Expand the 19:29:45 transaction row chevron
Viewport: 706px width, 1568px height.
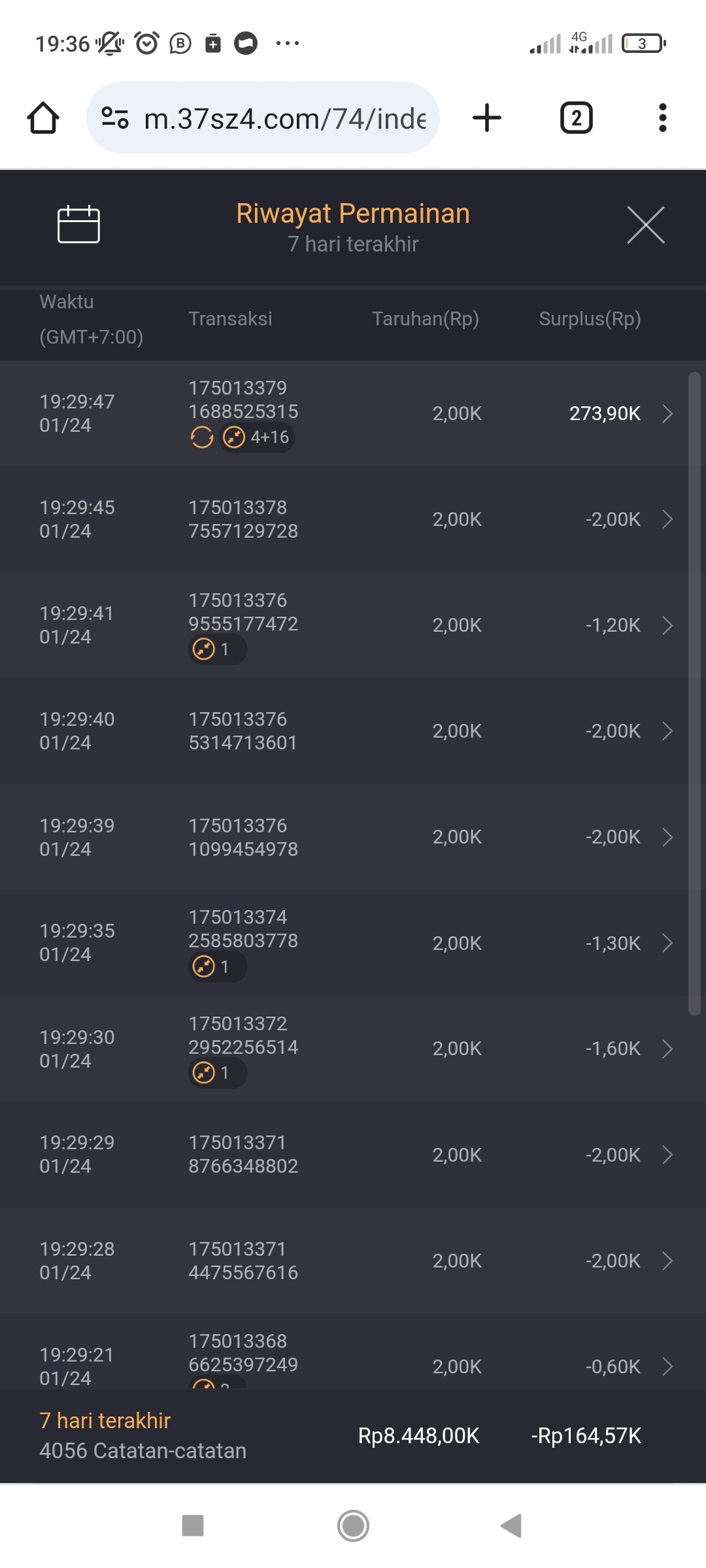[667, 519]
